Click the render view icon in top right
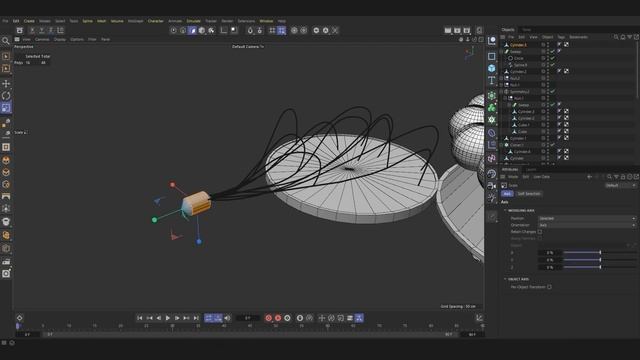640x360 pixels. pyautogui.click(x=448, y=30)
